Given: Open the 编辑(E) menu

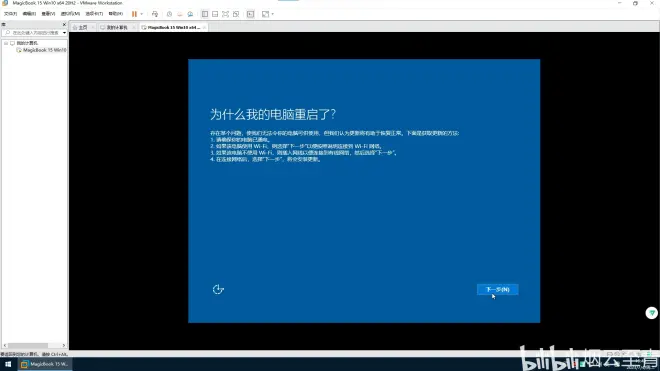Looking at the screenshot, I should [29, 14].
